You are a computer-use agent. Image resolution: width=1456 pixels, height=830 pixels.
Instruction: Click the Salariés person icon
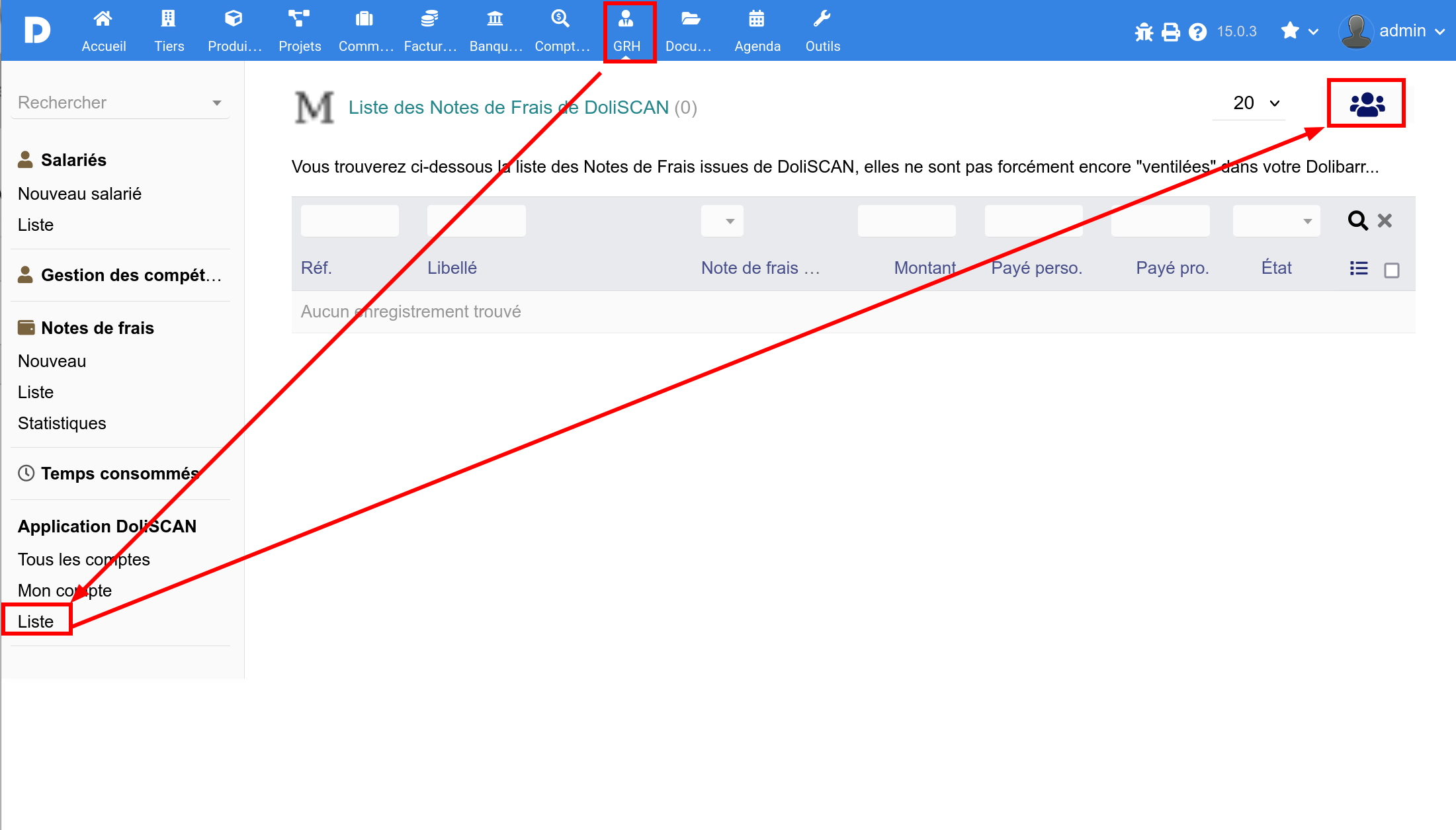tap(25, 159)
